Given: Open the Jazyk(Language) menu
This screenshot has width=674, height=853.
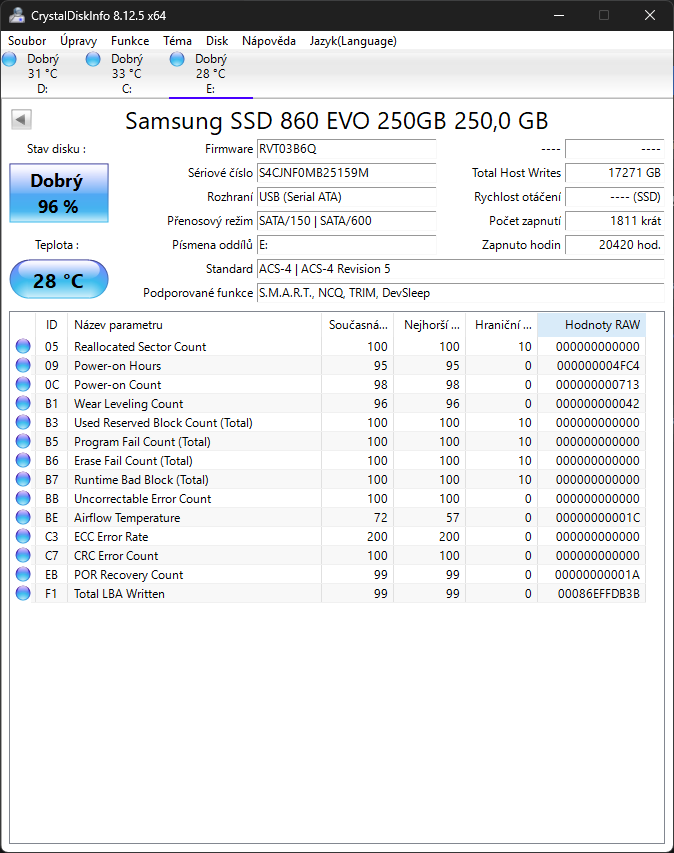Looking at the screenshot, I should click(x=353, y=41).
